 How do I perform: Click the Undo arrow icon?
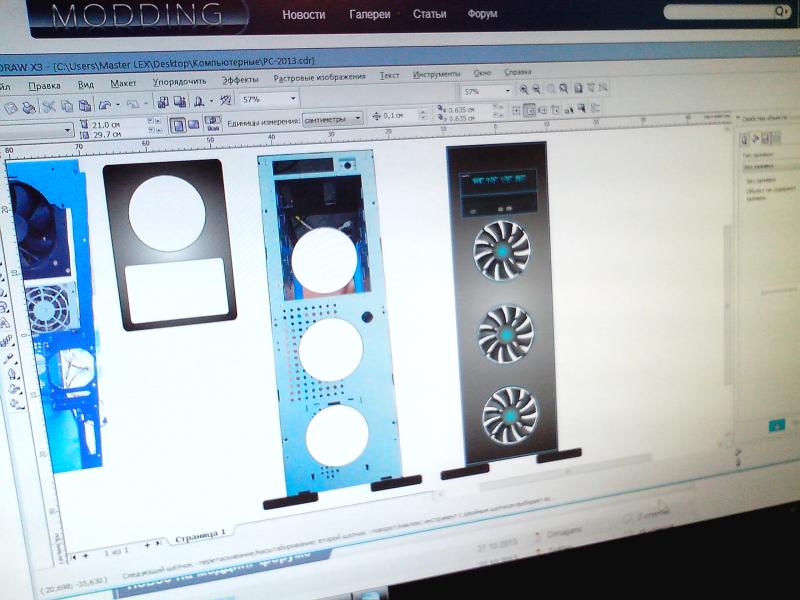click(x=105, y=104)
